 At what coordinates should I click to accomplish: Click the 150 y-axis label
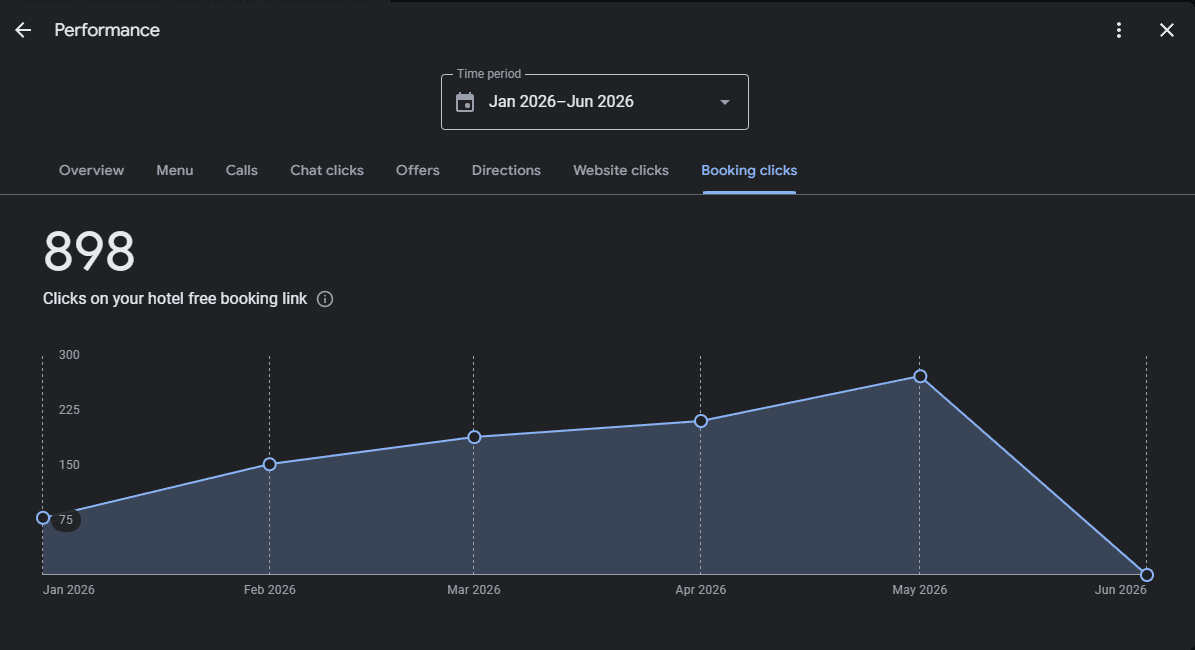tap(69, 465)
